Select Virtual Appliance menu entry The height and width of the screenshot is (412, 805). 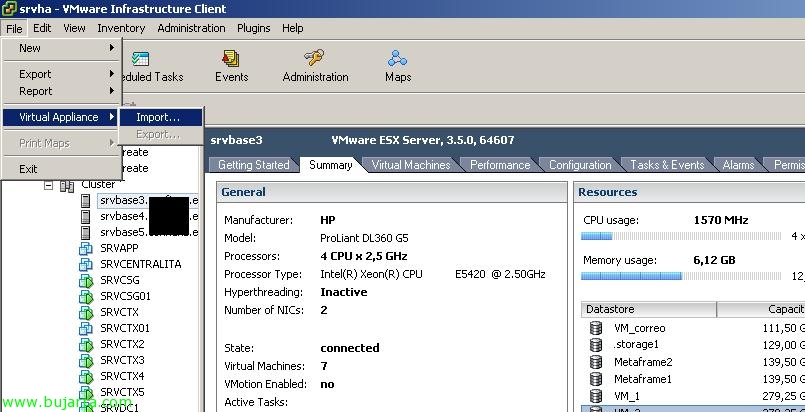click(x=62, y=117)
